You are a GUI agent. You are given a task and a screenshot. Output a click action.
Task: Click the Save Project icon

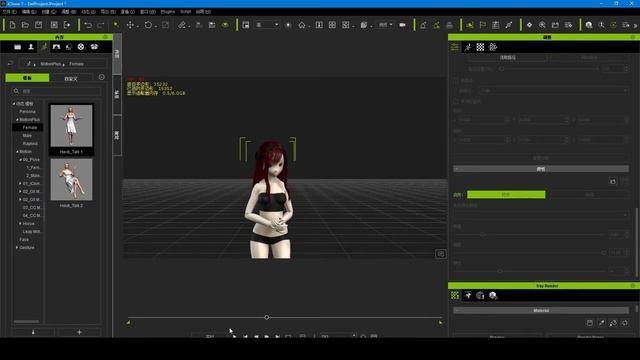(x=38, y=25)
